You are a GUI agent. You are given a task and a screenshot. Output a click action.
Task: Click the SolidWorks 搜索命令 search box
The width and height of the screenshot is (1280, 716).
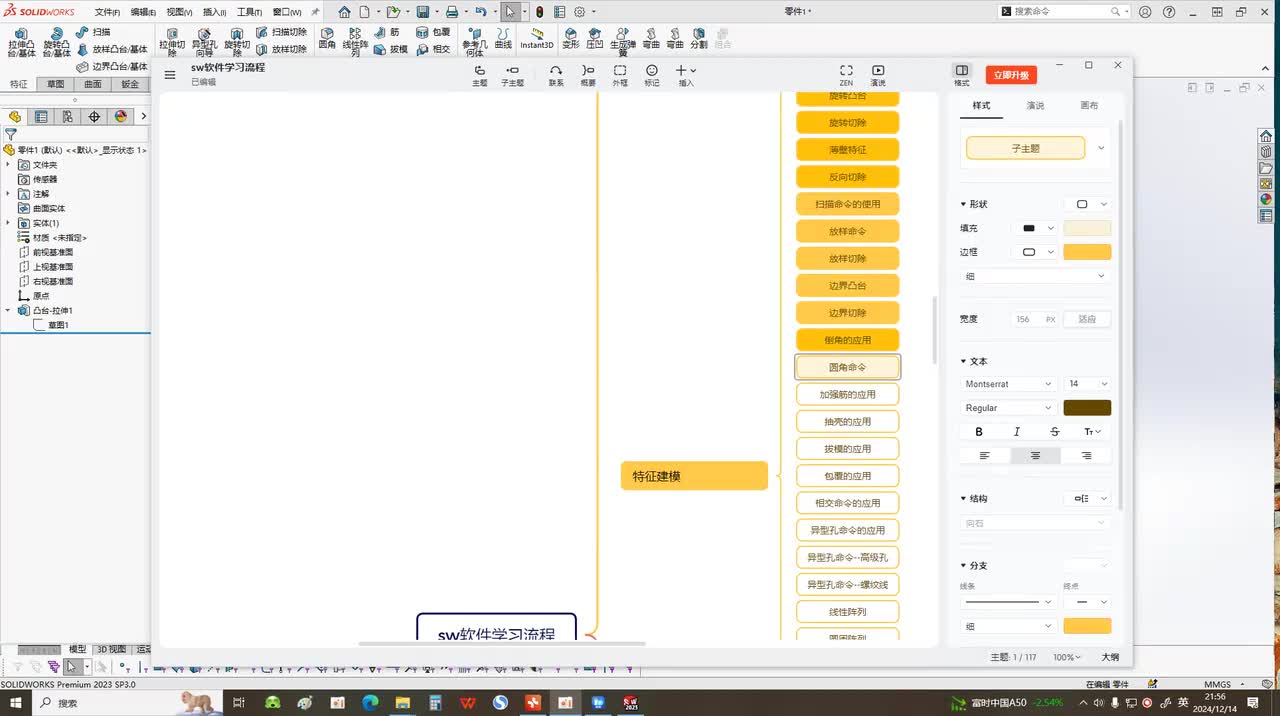(1065, 12)
